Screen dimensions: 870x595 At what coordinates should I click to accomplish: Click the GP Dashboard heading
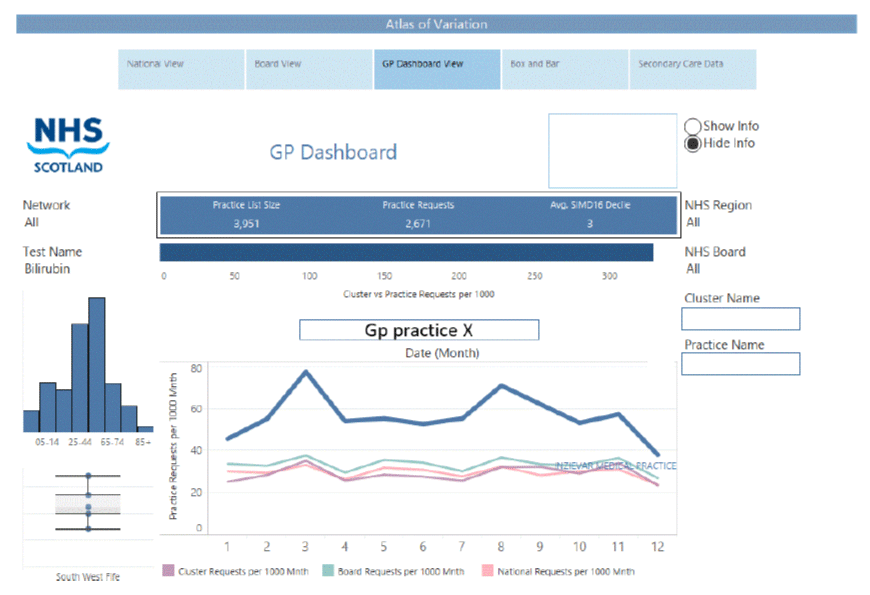tap(333, 152)
